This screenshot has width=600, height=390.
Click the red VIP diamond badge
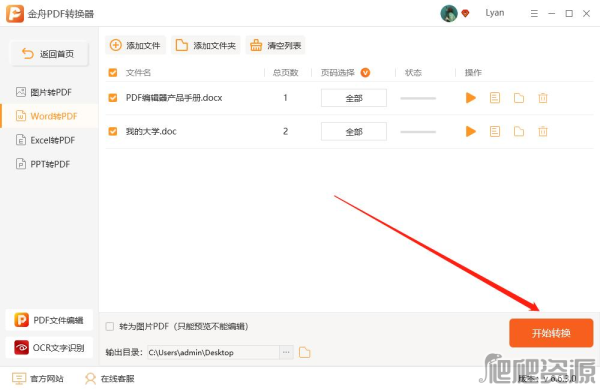pyautogui.click(x=465, y=14)
